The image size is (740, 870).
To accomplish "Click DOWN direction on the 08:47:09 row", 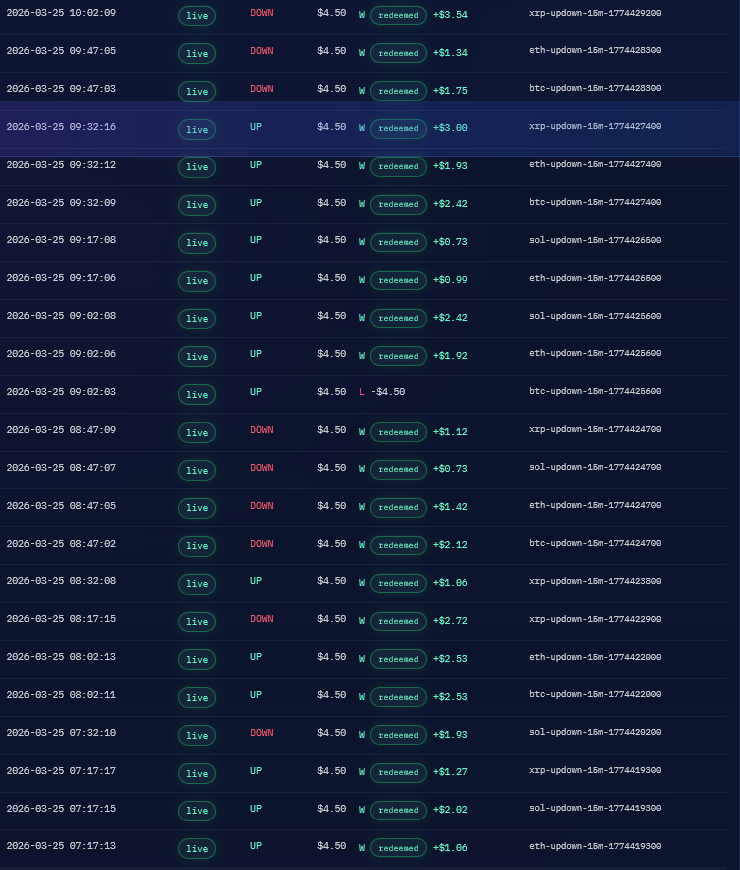I will coord(262,430).
